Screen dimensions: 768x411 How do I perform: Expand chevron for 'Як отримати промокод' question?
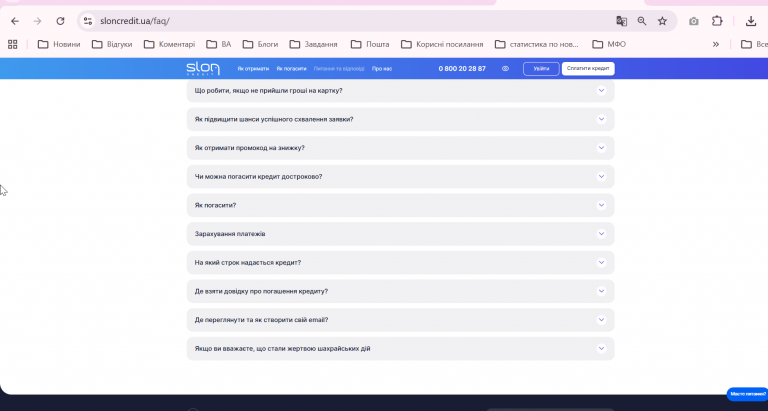[x=601, y=148]
